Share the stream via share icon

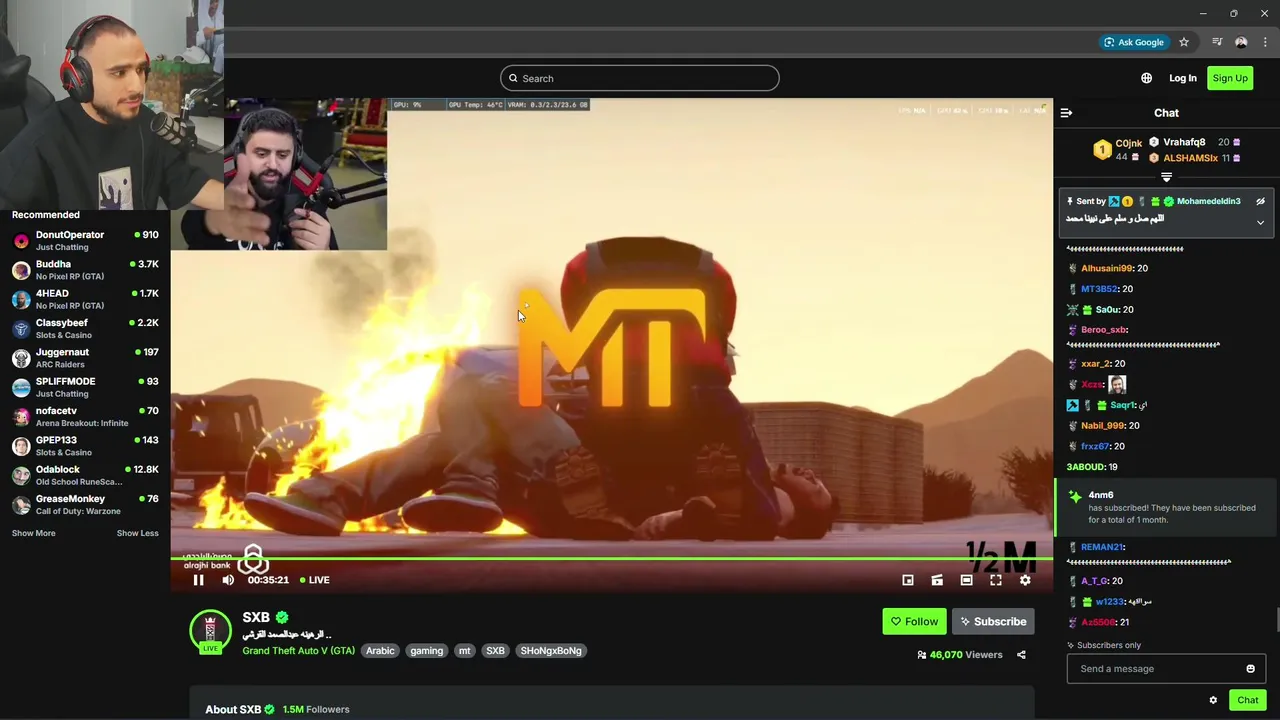coord(1021,655)
